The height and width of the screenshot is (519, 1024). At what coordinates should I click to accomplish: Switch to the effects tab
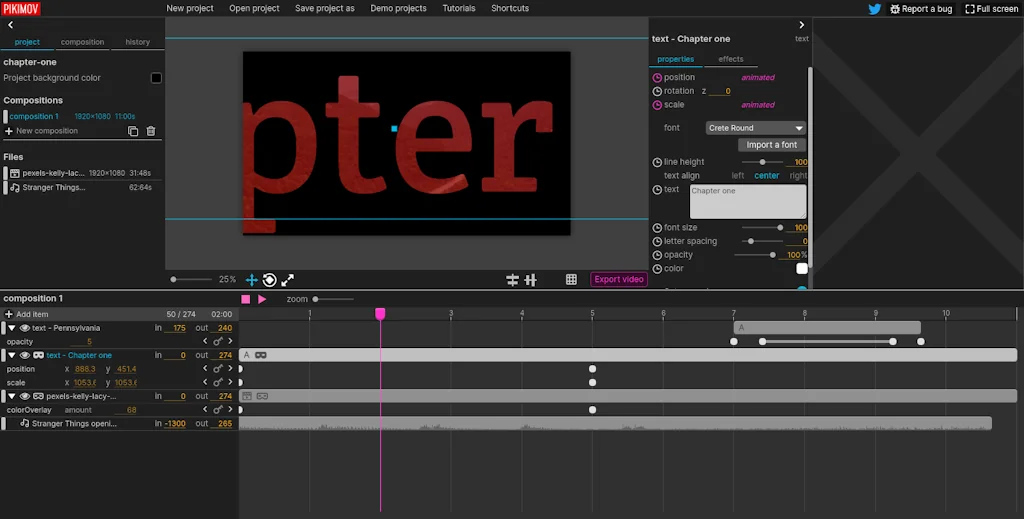click(730, 59)
